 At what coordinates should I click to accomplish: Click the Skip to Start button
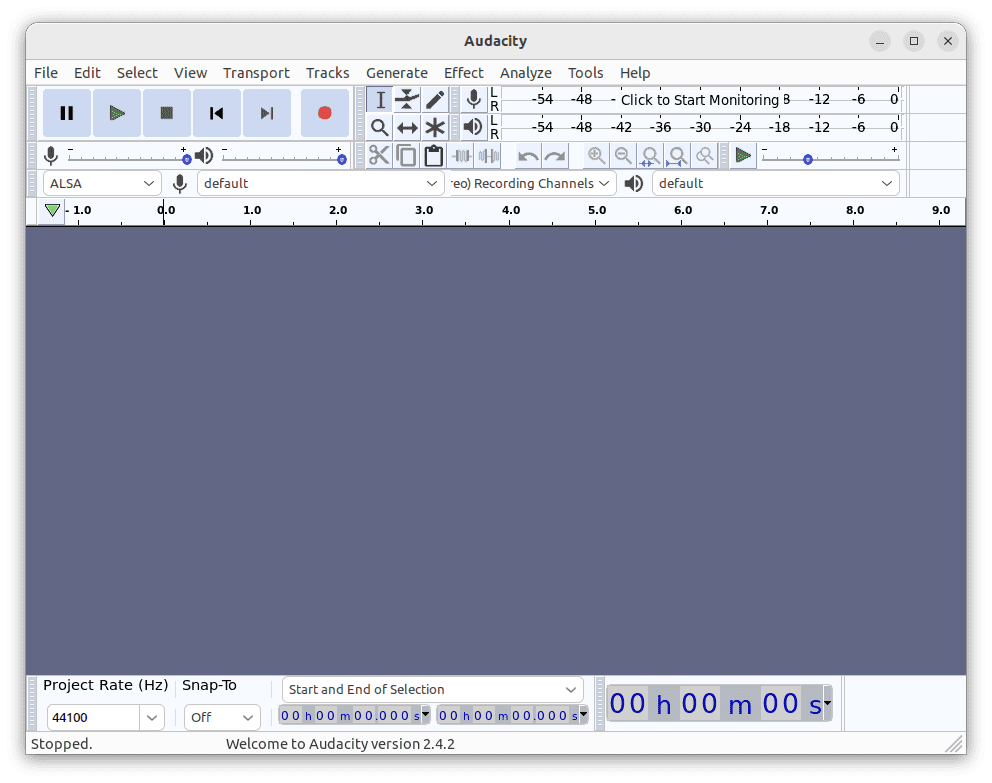point(217,113)
